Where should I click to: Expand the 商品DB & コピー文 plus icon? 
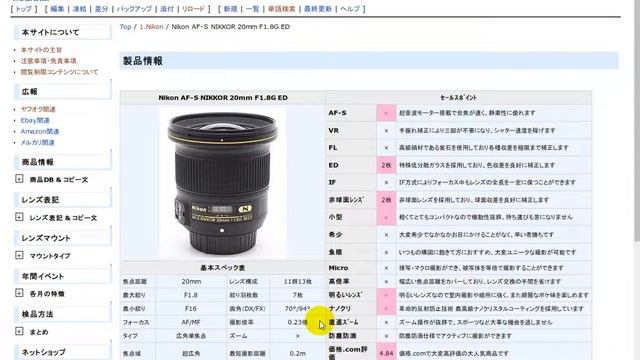tap(19, 179)
